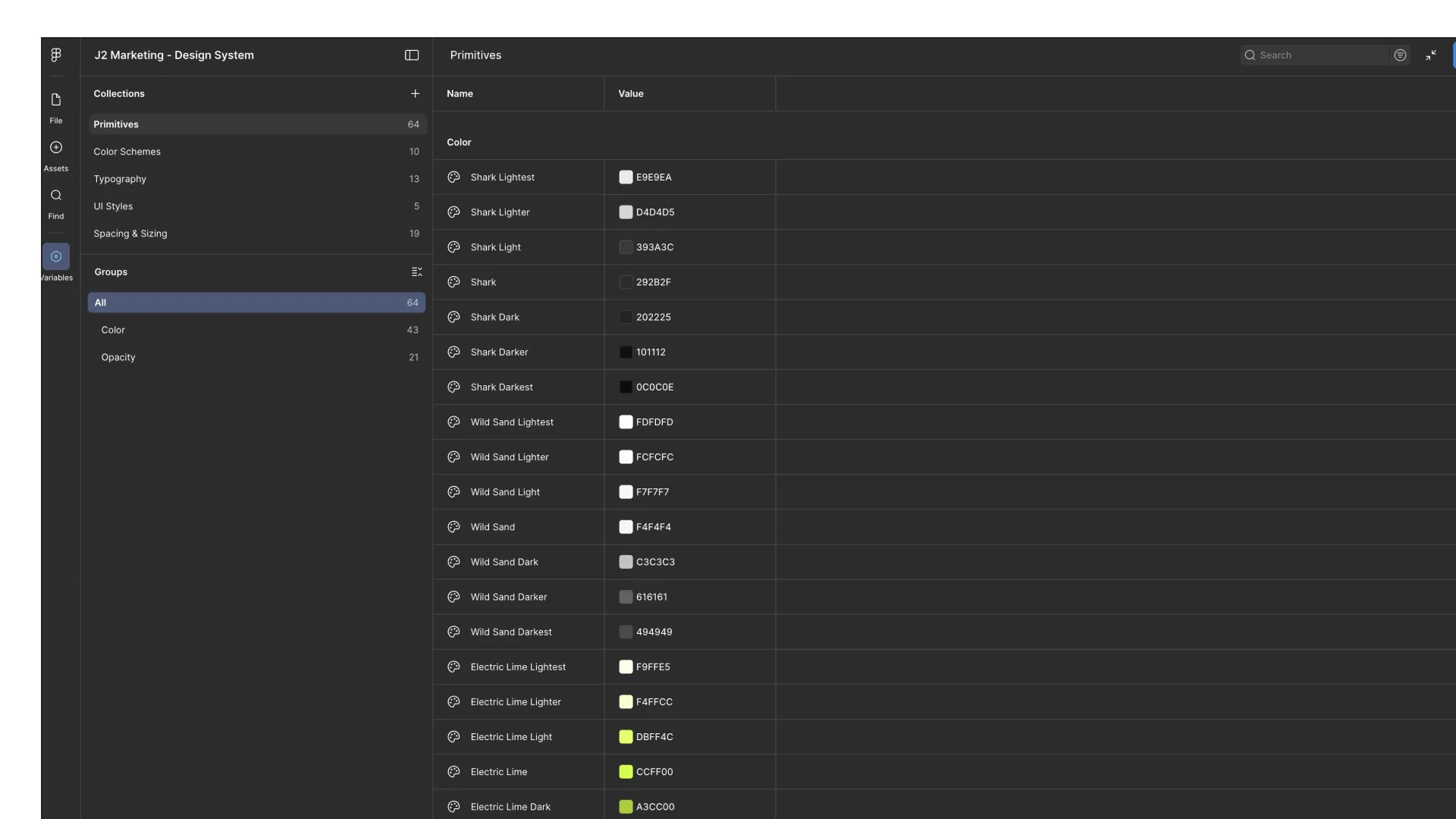This screenshot has height=819, width=1456.
Task: Collapse the Groups list with its toggle icon
Action: (x=416, y=272)
